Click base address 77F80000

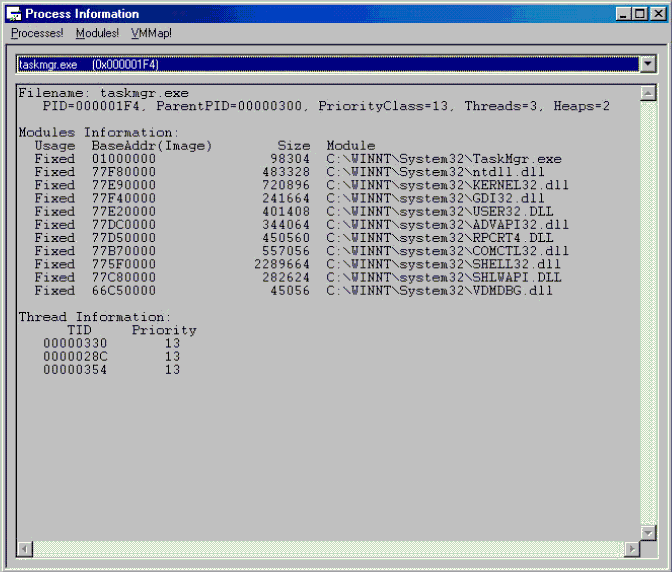pos(123,172)
